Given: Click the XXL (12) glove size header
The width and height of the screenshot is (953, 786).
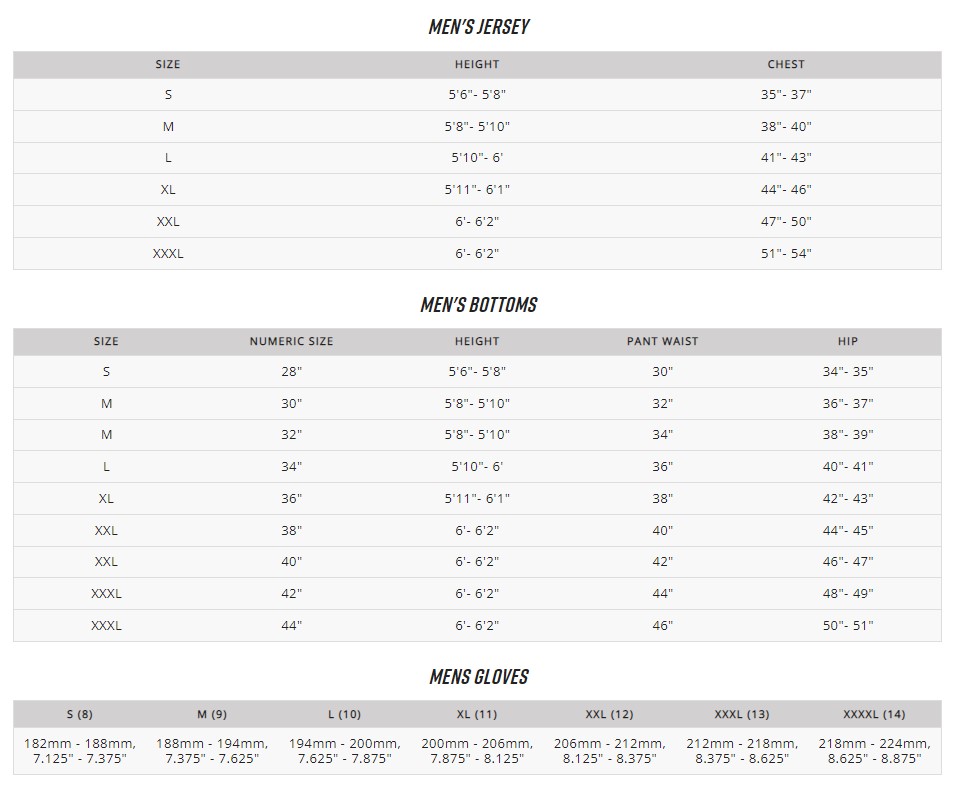Looking at the screenshot, I should [x=609, y=714].
